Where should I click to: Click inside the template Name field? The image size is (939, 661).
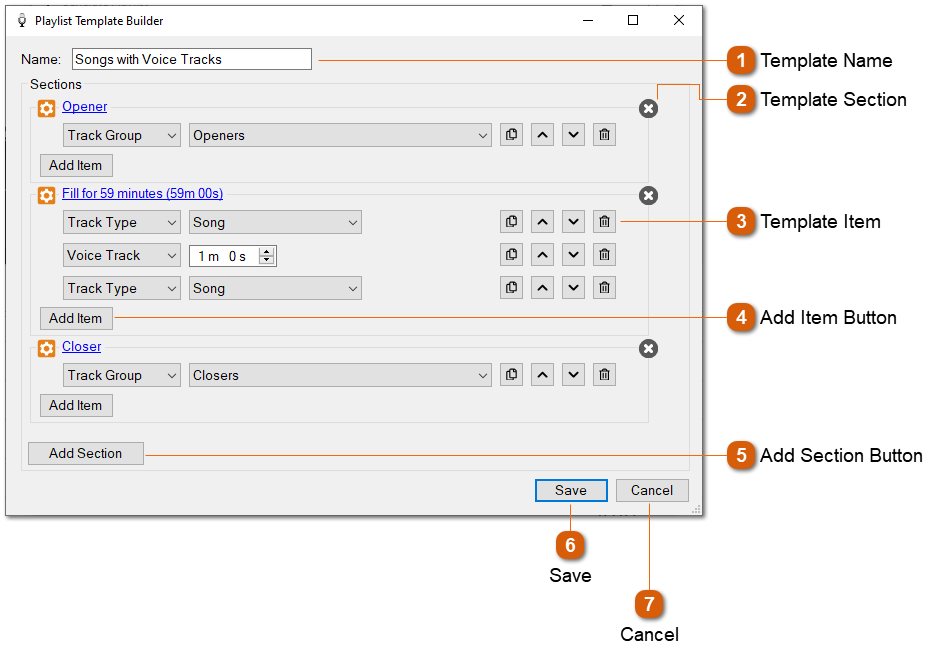click(x=190, y=58)
